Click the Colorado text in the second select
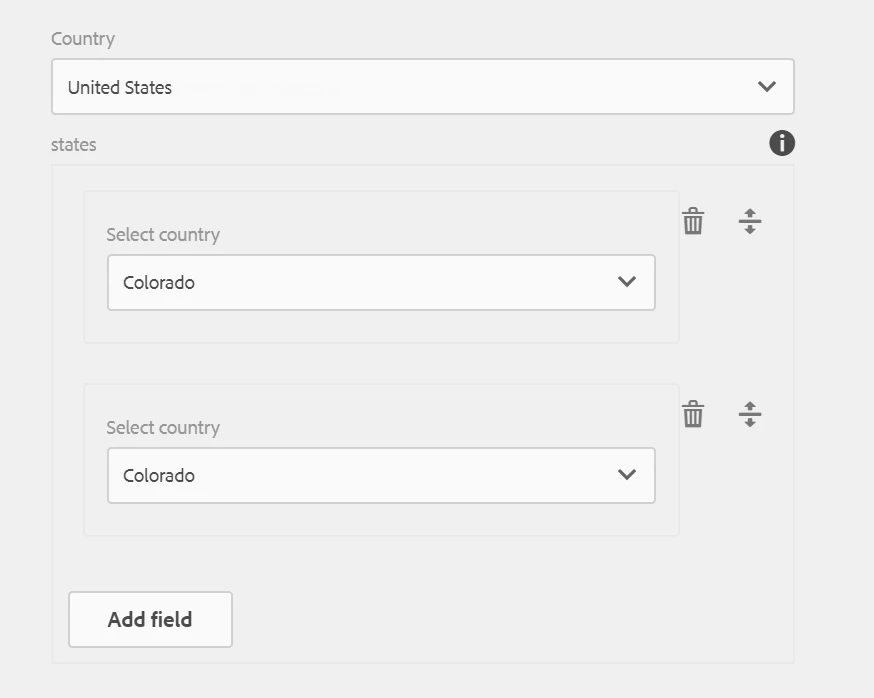 click(x=159, y=476)
